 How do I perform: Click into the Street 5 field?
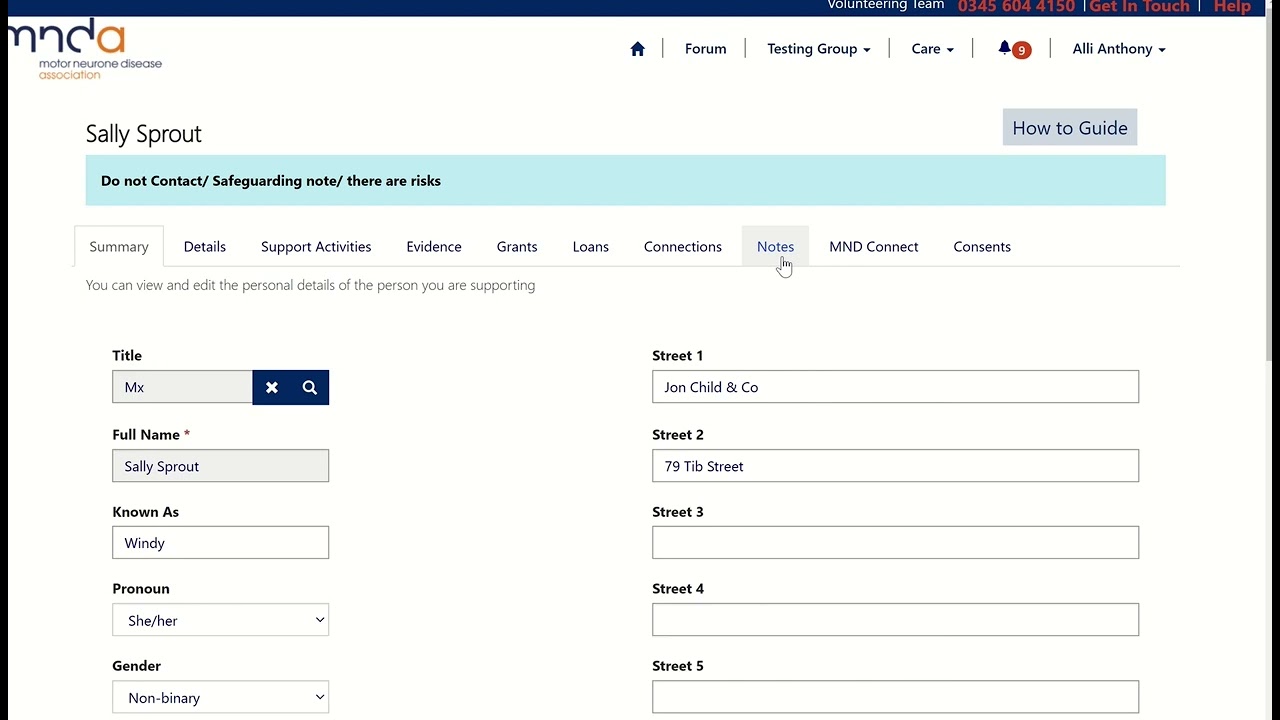click(895, 697)
